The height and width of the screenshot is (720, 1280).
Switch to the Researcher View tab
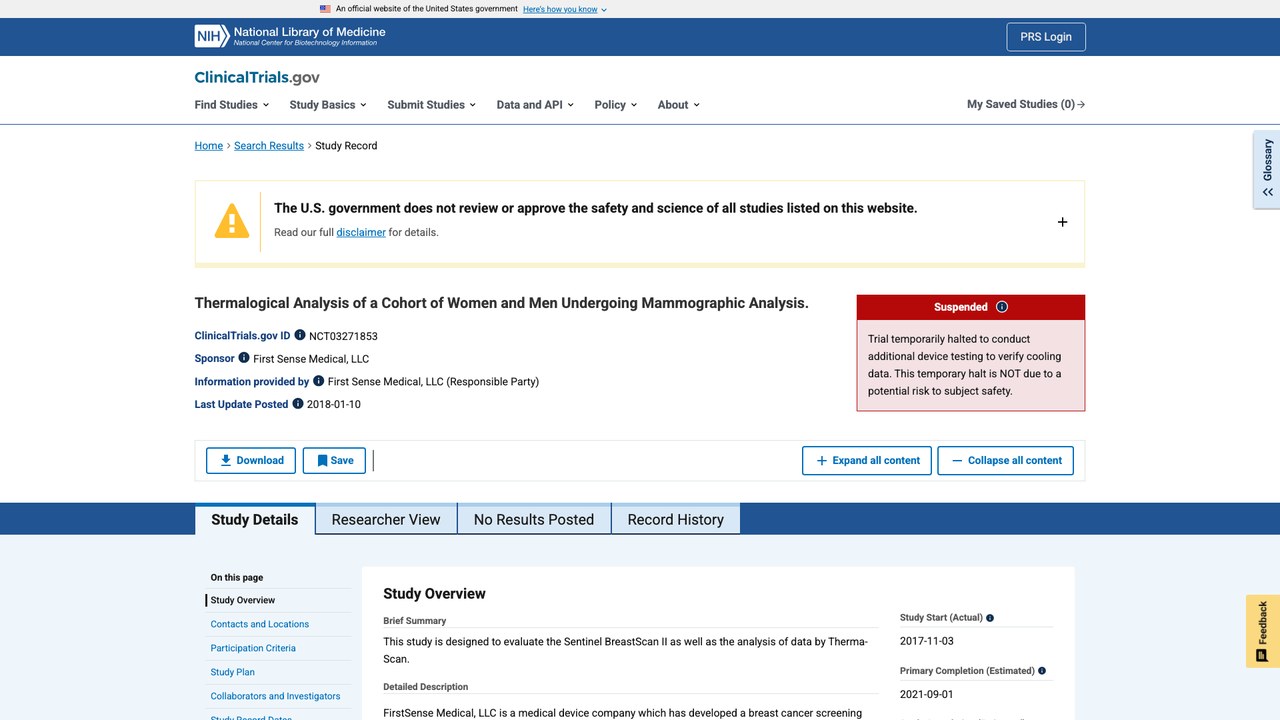[386, 519]
